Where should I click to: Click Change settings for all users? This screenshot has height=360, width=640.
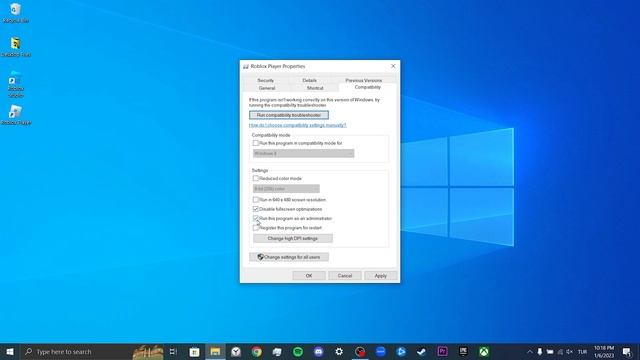(289, 257)
